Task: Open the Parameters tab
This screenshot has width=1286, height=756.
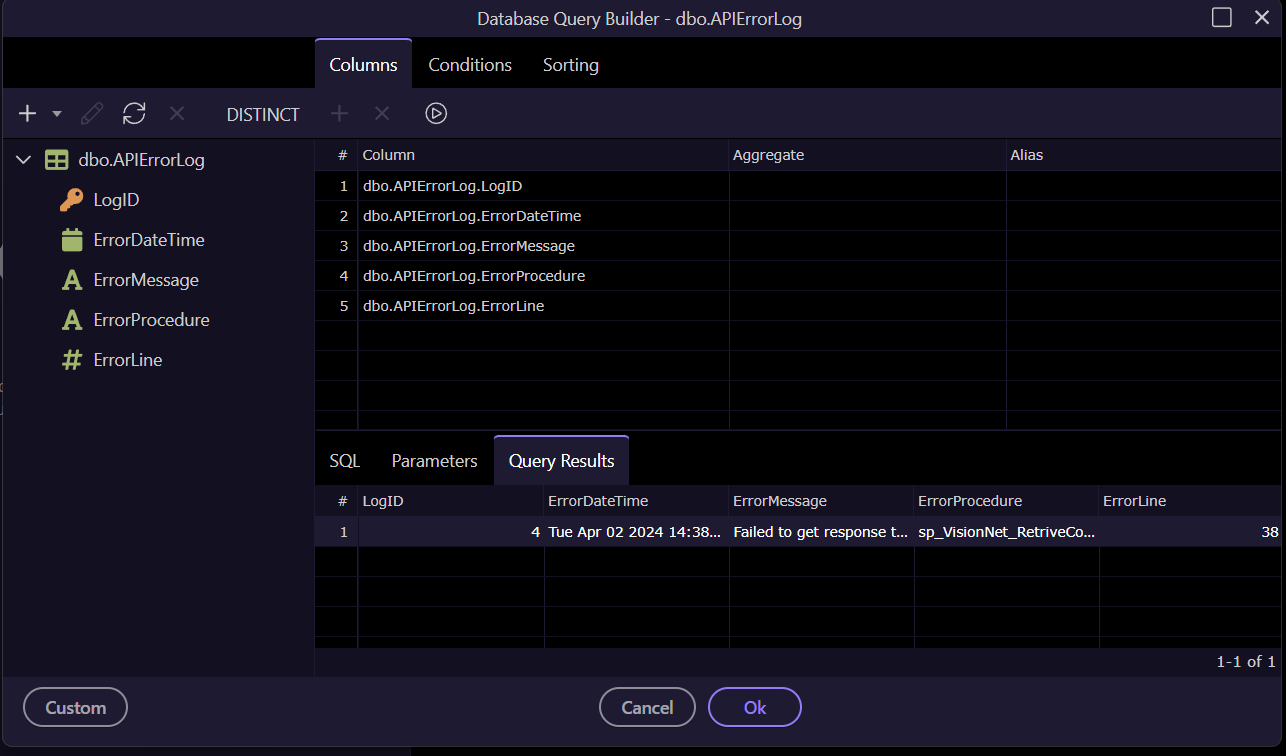Action: 435,461
